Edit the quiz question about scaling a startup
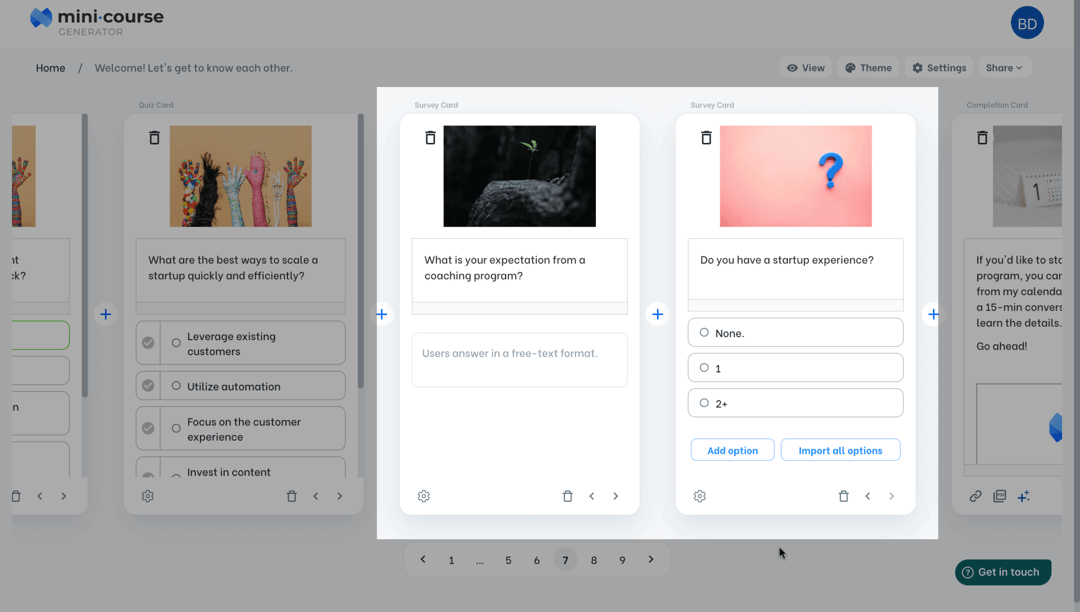The width and height of the screenshot is (1080, 612). (x=240, y=270)
